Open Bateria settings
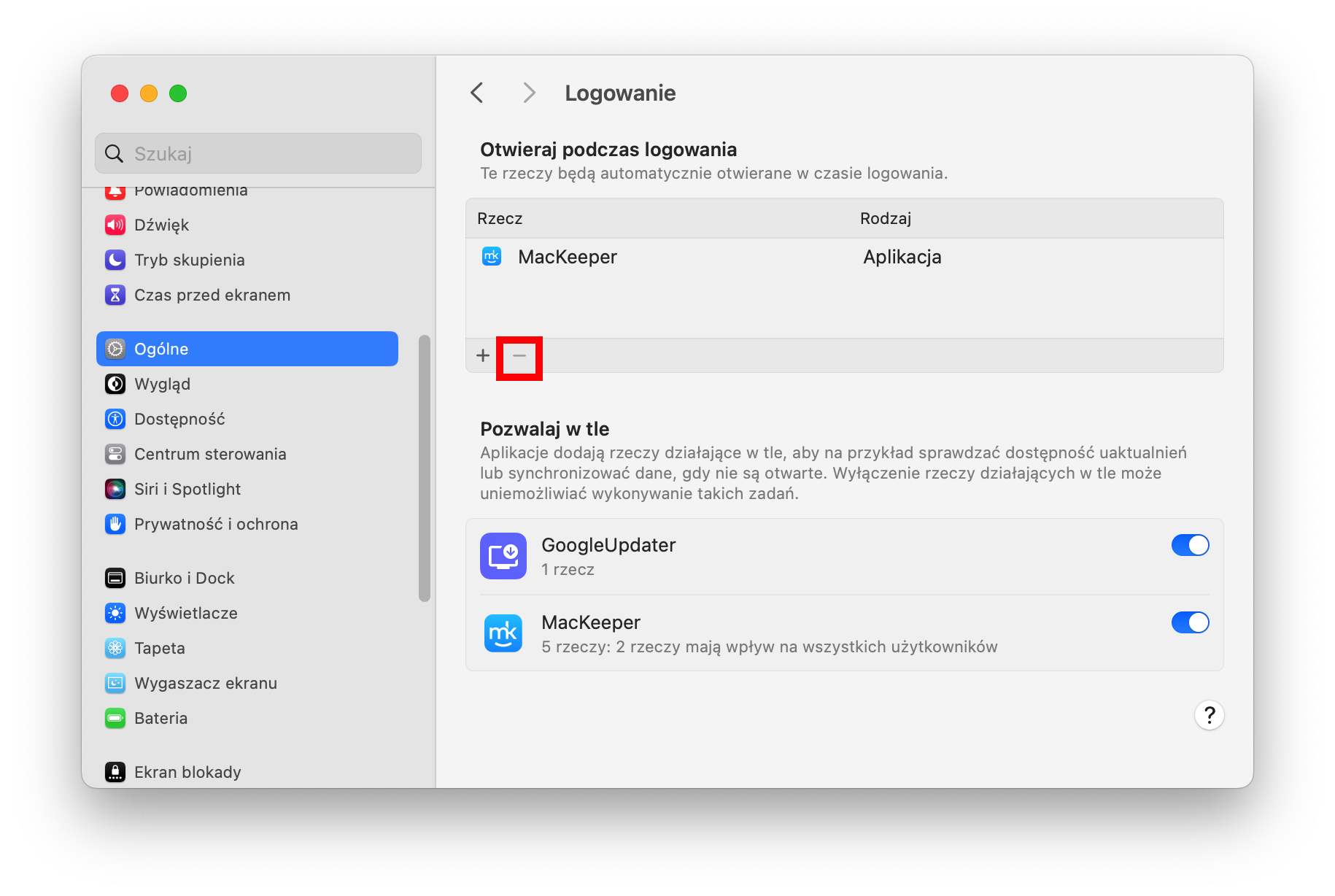This screenshot has height=896, width=1335. pos(247,718)
